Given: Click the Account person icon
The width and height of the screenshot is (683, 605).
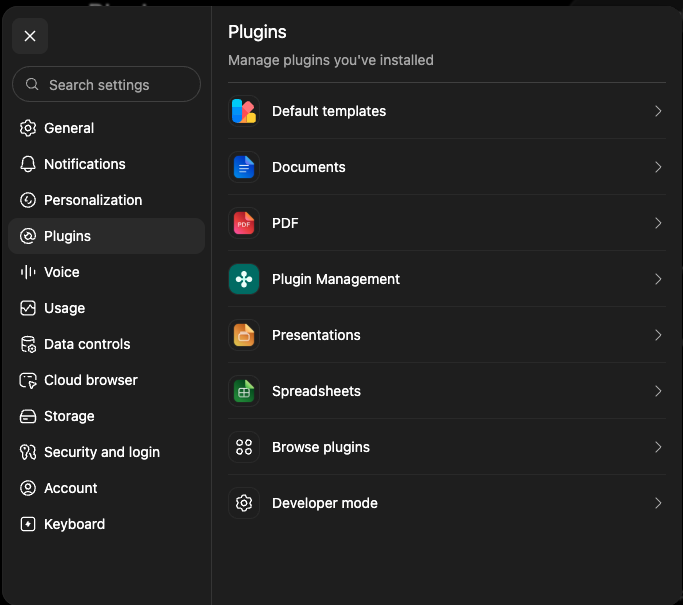Looking at the screenshot, I should [x=28, y=488].
